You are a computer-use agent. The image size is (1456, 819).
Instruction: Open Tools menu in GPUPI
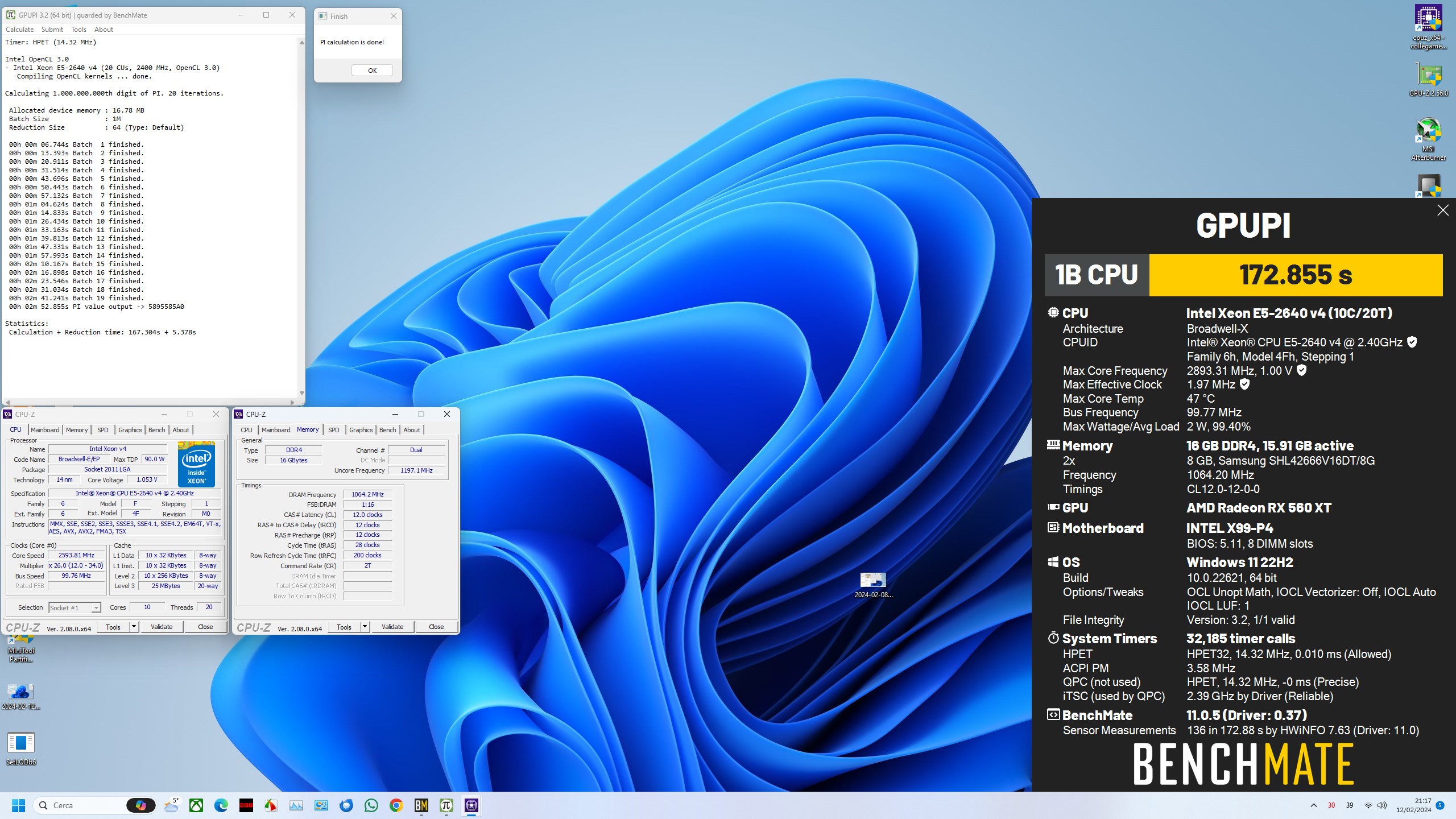78,30
